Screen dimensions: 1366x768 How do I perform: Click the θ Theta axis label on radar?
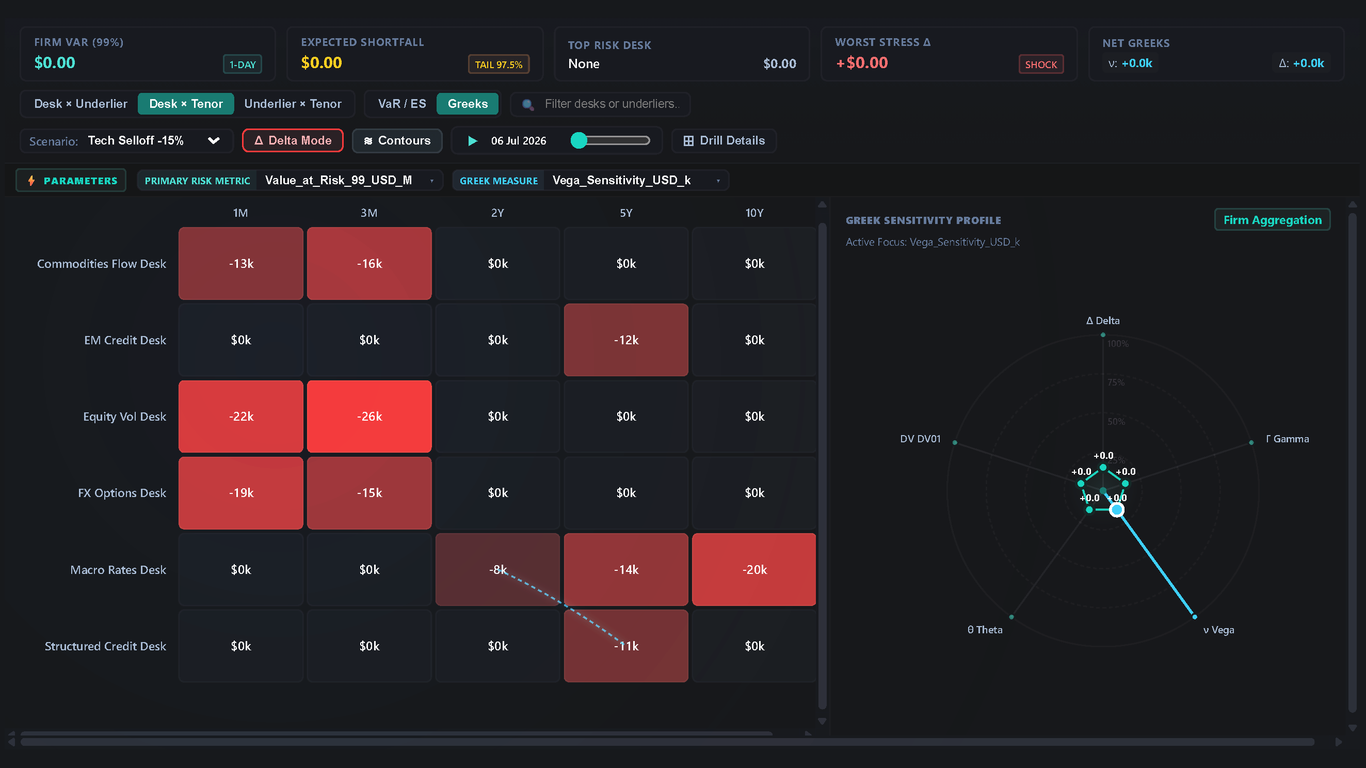coord(985,630)
